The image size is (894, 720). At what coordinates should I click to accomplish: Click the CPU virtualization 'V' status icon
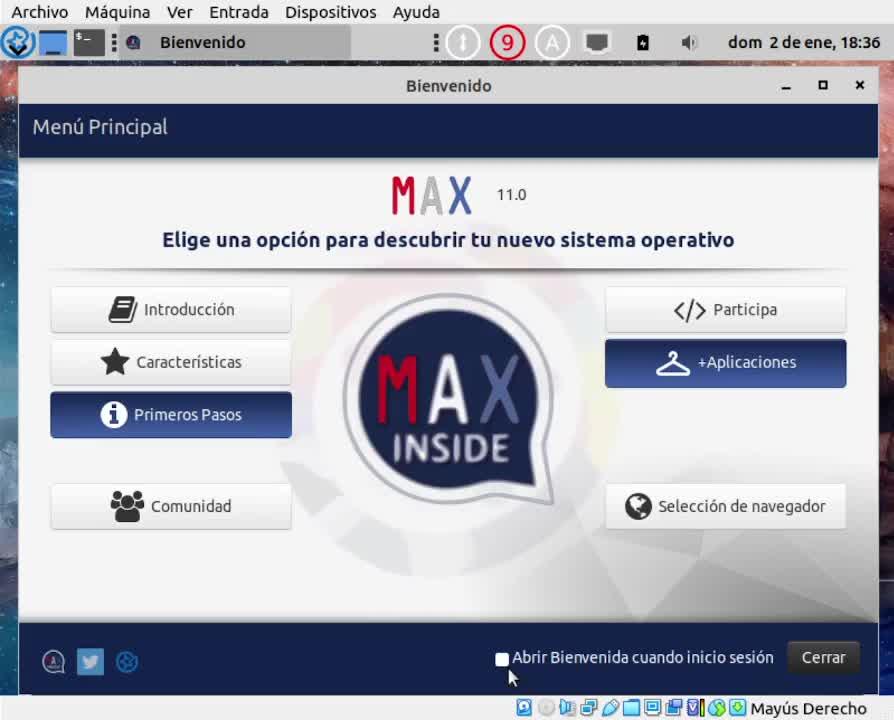(695, 708)
